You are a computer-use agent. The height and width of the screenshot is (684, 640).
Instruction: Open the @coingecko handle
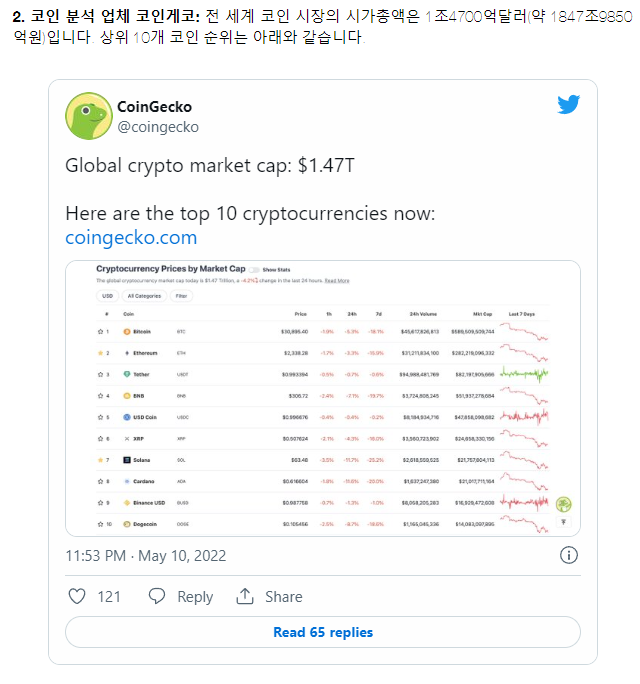[158, 127]
